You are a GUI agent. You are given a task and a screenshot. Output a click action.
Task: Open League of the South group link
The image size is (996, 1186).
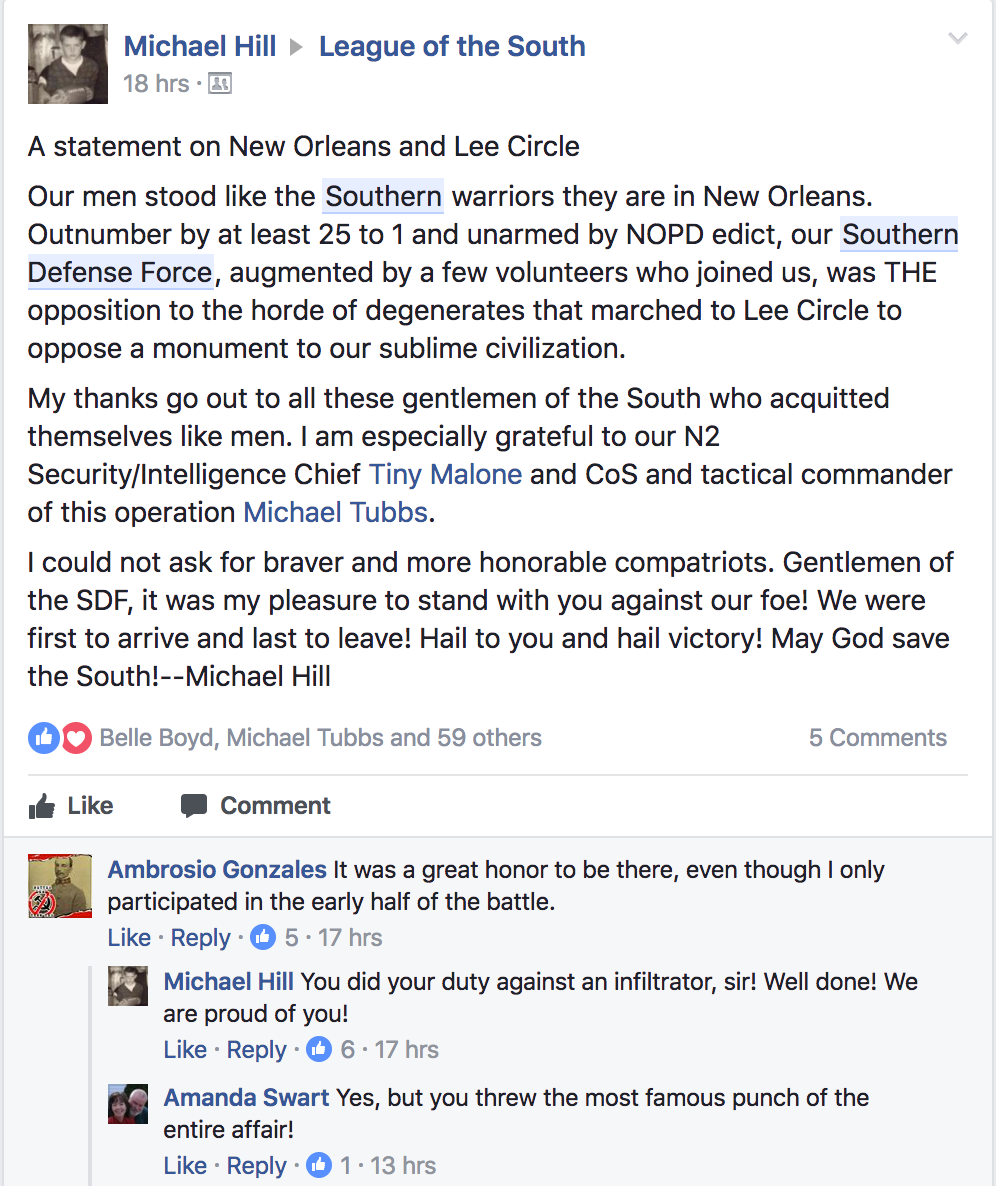(x=452, y=46)
